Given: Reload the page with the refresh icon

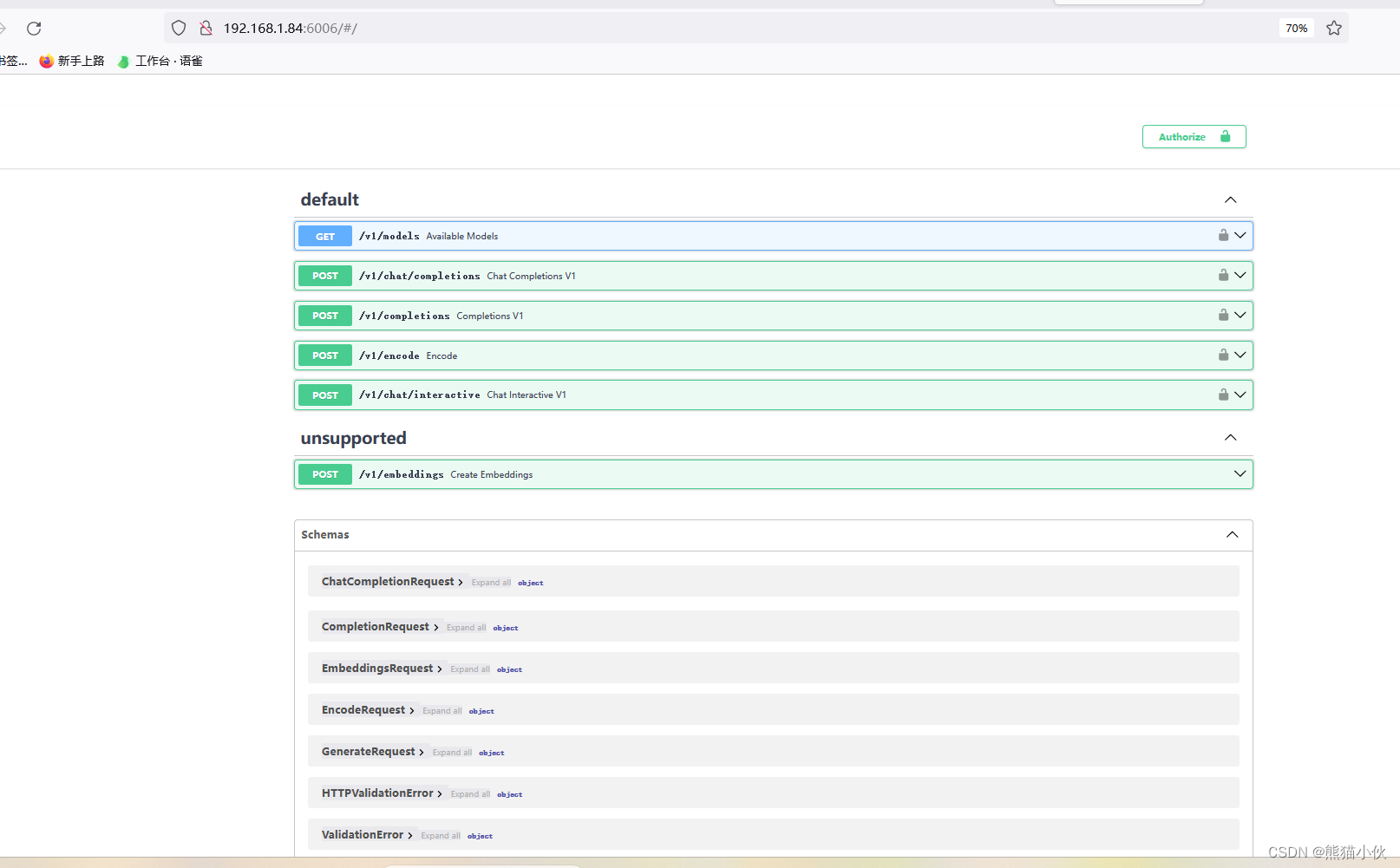Looking at the screenshot, I should click(x=34, y=29).
